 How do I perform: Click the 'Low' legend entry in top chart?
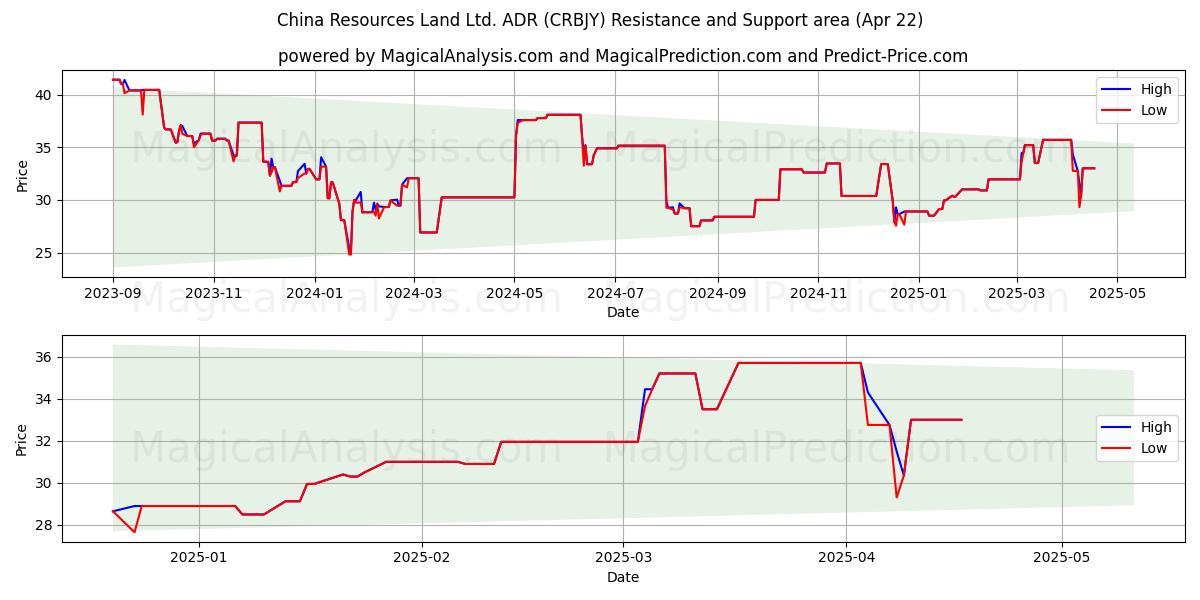(1154, 110)
